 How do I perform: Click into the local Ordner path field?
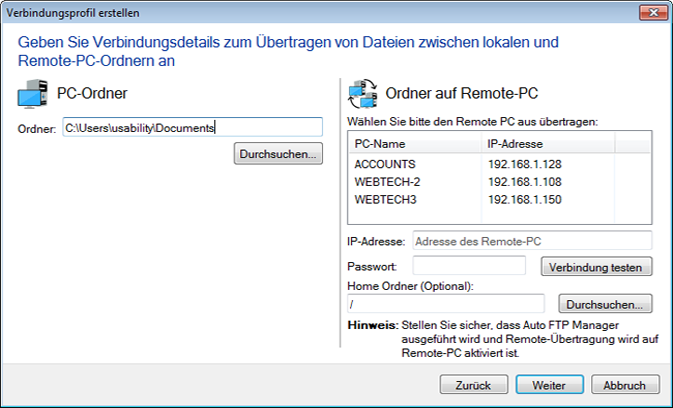click(x=191, y=127)
